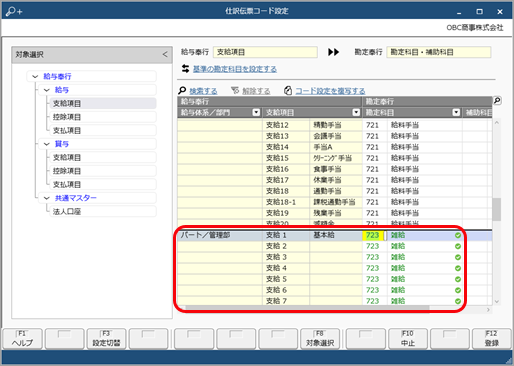The height and width of the screenshot is (366, 514).
Task: Click the パート/管理部 cell
Action: click(x=220, y=235)
